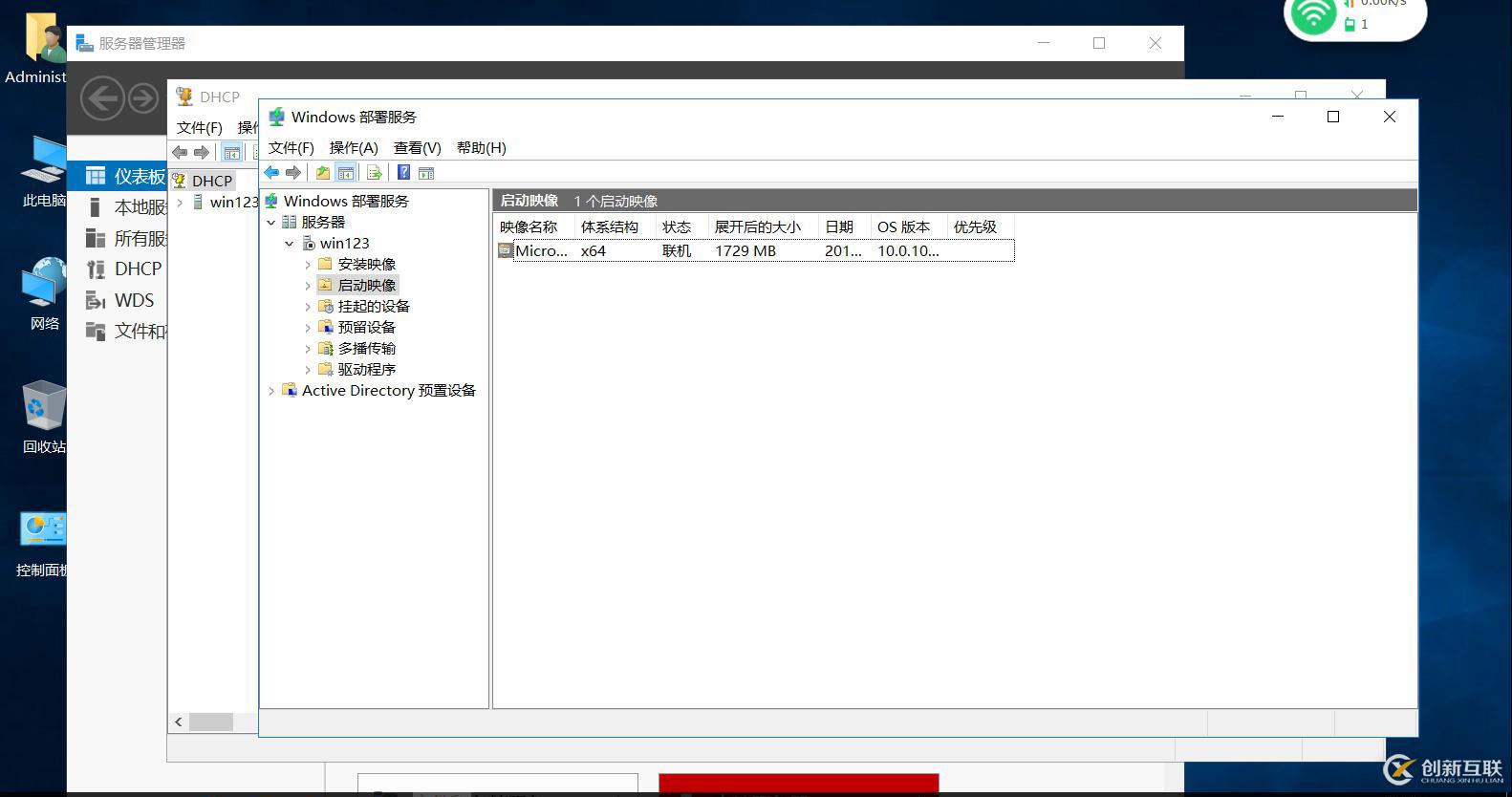
Task: Sort by OS 版本 column header
Action: [x=908, y=227]
